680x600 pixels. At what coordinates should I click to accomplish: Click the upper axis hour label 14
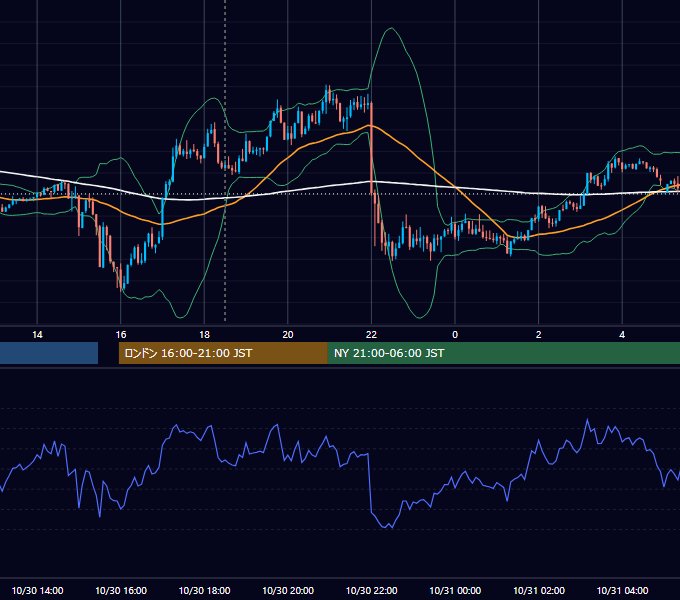click(x=37, y=335)
